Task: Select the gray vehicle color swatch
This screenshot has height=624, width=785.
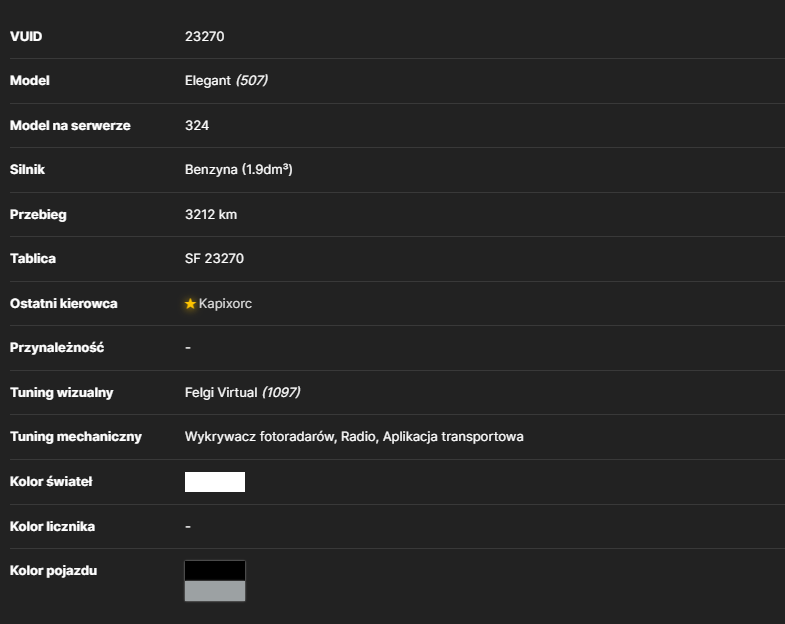Action: (215, 591)
